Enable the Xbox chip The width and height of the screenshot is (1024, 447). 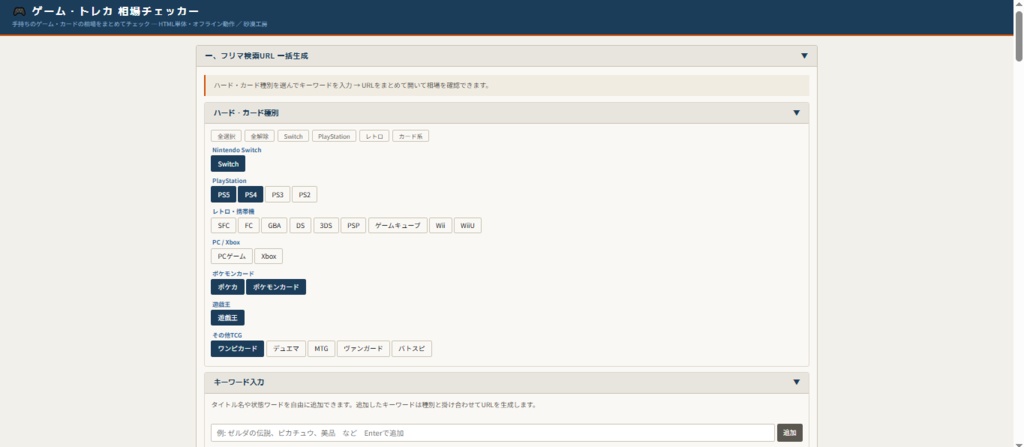click(x=268, y=256)
